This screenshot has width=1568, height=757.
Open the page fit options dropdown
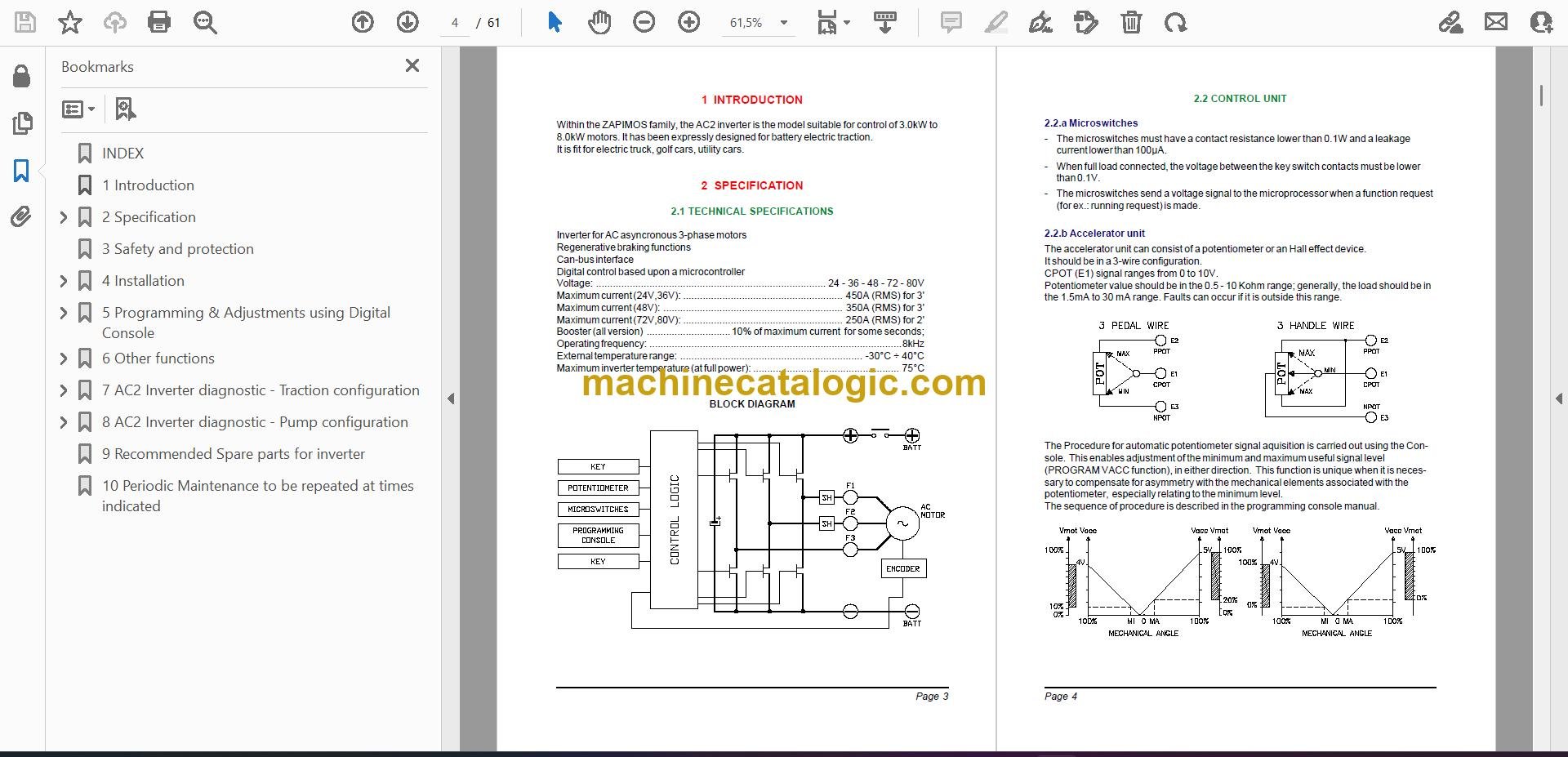point(834,23)
